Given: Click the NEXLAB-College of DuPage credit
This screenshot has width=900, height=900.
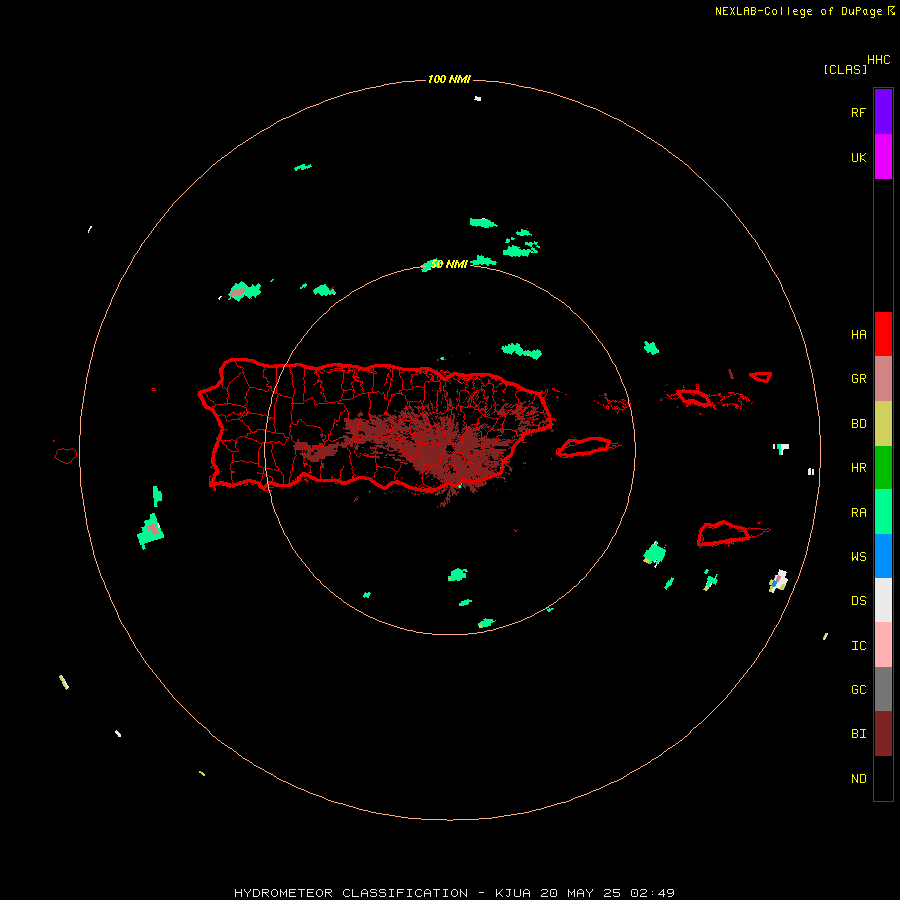Looking at the screenshot, I should pos(798,11).
